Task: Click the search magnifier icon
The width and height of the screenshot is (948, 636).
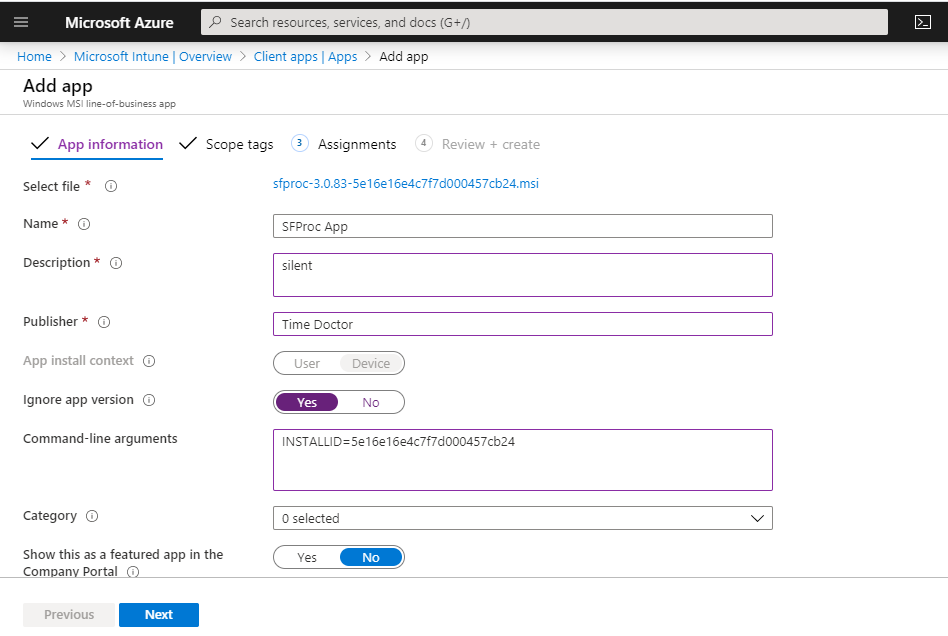Action: (x=215, y=22)
